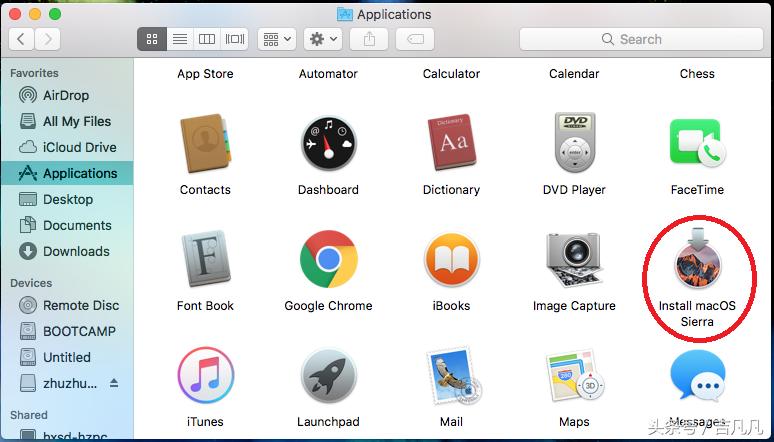Image resolution: width=774 pixels, height=442 pixels.
Task: Click the Search field
Action: (x=641, y=39)
